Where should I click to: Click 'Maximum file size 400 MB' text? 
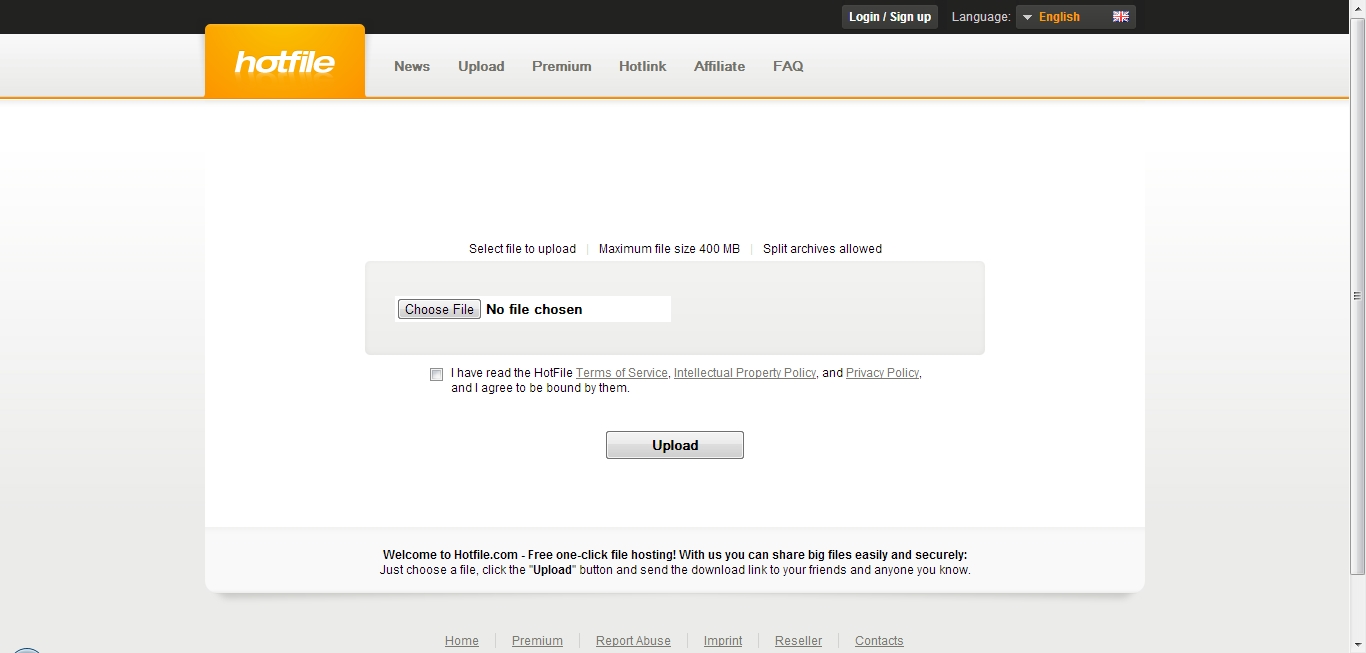click(x=669, y=249)
